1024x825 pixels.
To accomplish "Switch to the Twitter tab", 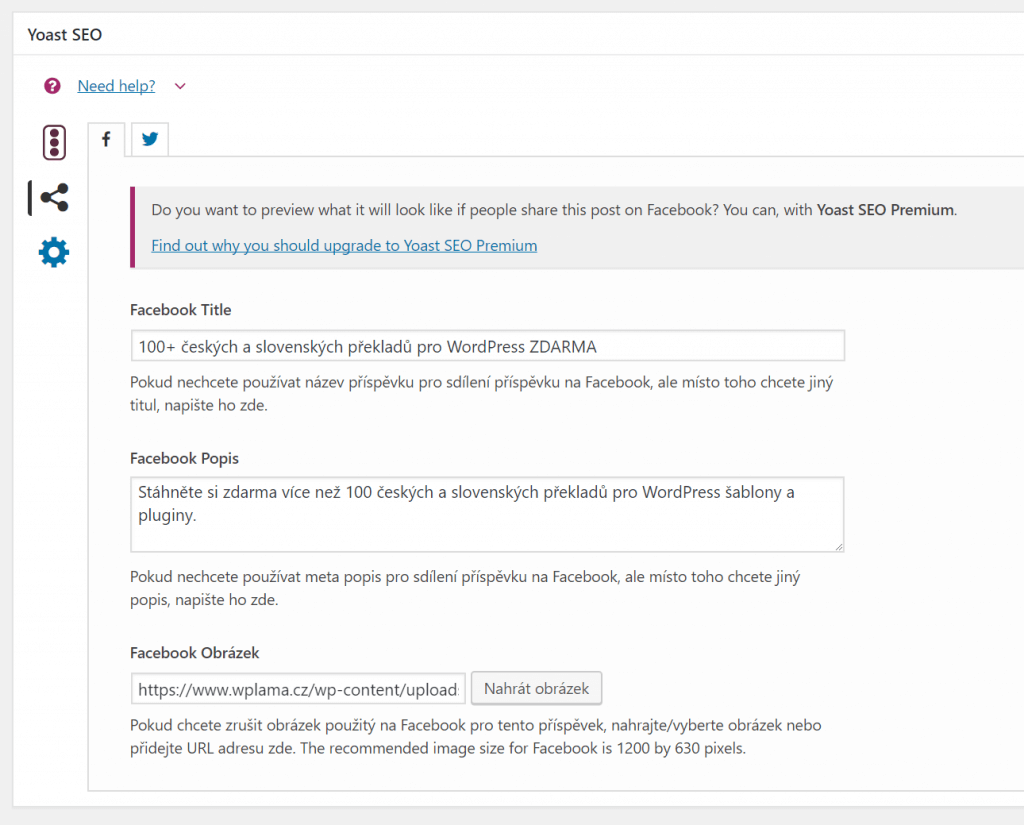I will click(150, 139).
